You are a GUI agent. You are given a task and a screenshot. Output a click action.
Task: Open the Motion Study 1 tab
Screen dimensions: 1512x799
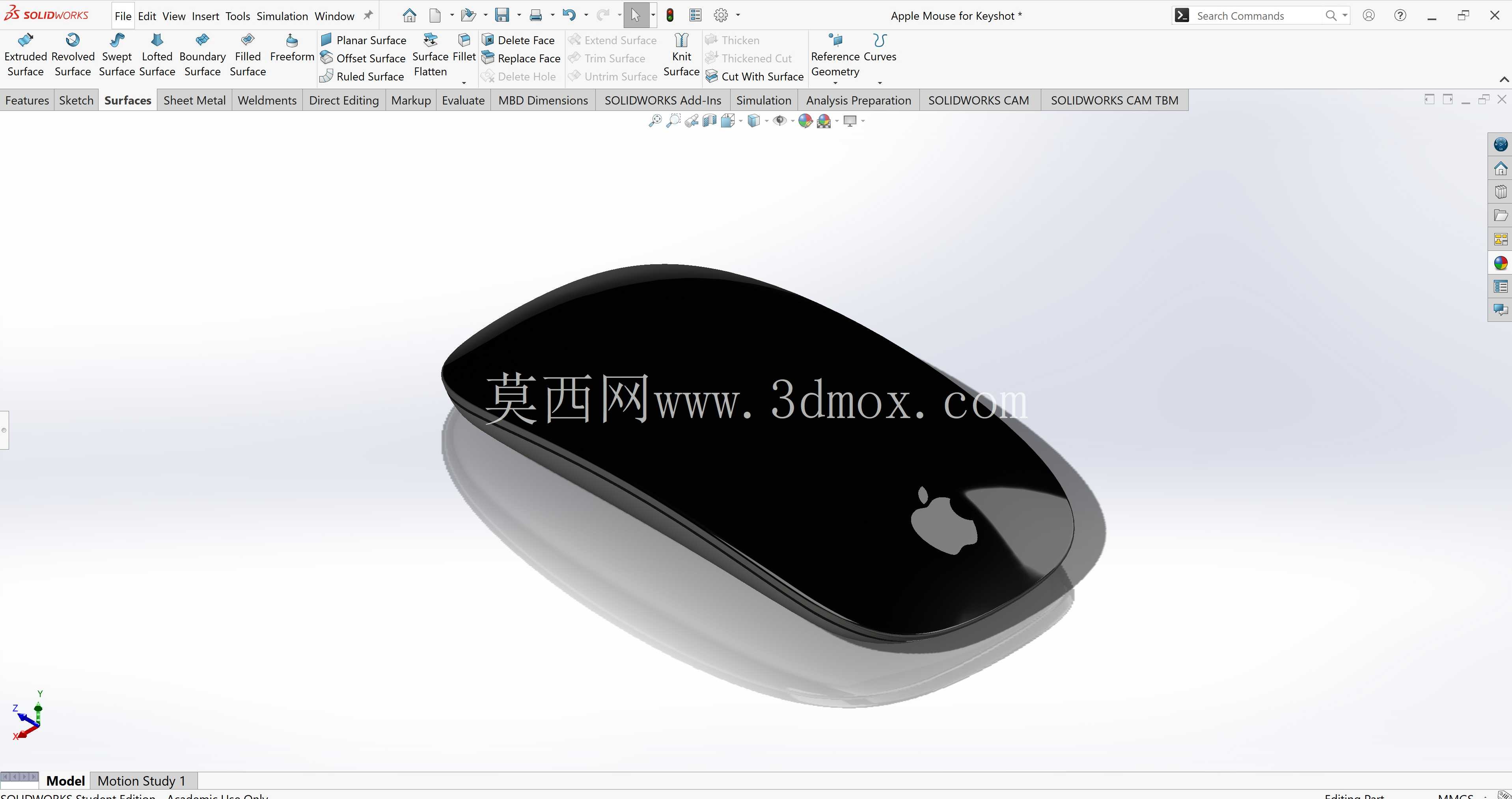pyautogui.click(x=142, y=781)
